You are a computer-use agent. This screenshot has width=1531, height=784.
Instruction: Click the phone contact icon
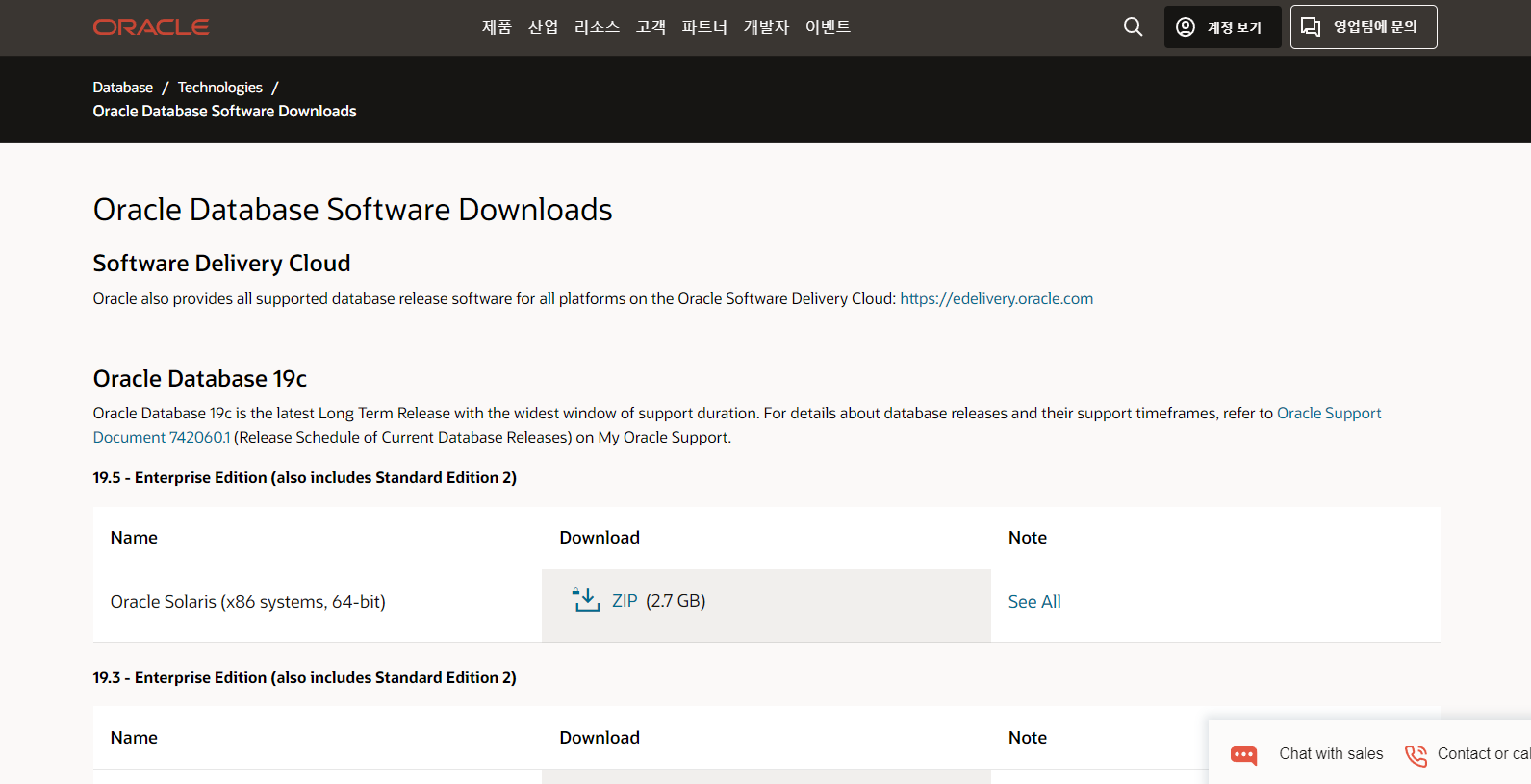[x=1416, y=755]
